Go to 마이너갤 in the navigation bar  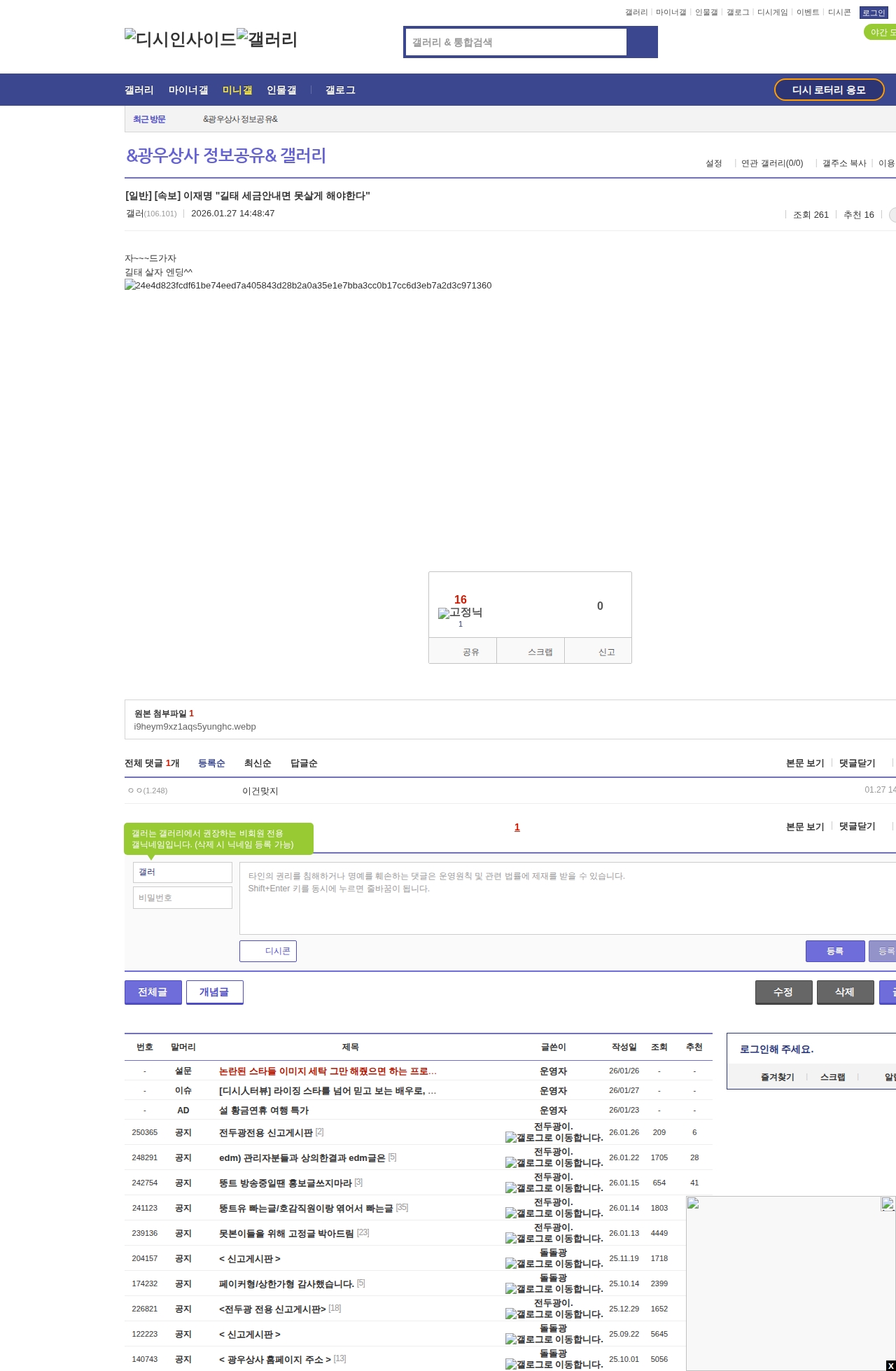tap(188, 90)
